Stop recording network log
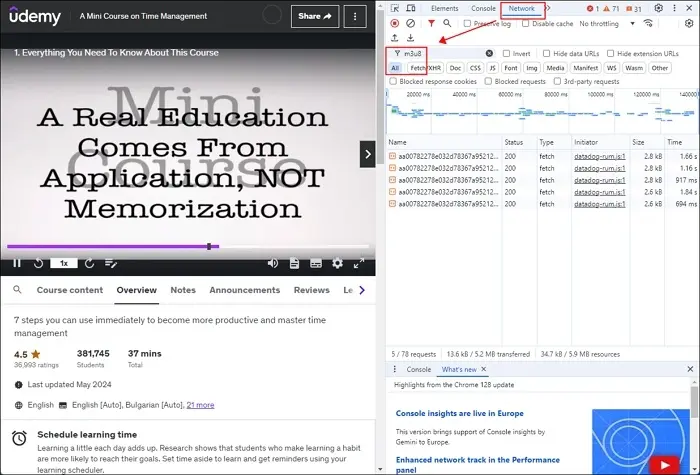 coord(394,23)
